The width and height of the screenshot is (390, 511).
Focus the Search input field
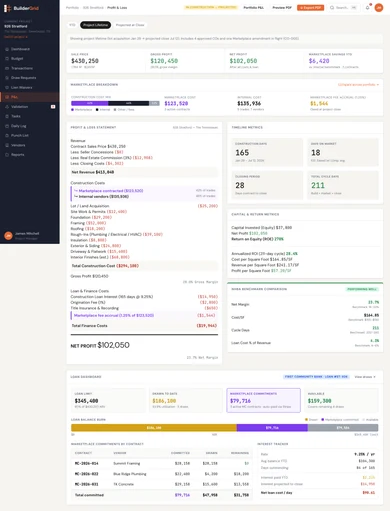tap(343, 7)
